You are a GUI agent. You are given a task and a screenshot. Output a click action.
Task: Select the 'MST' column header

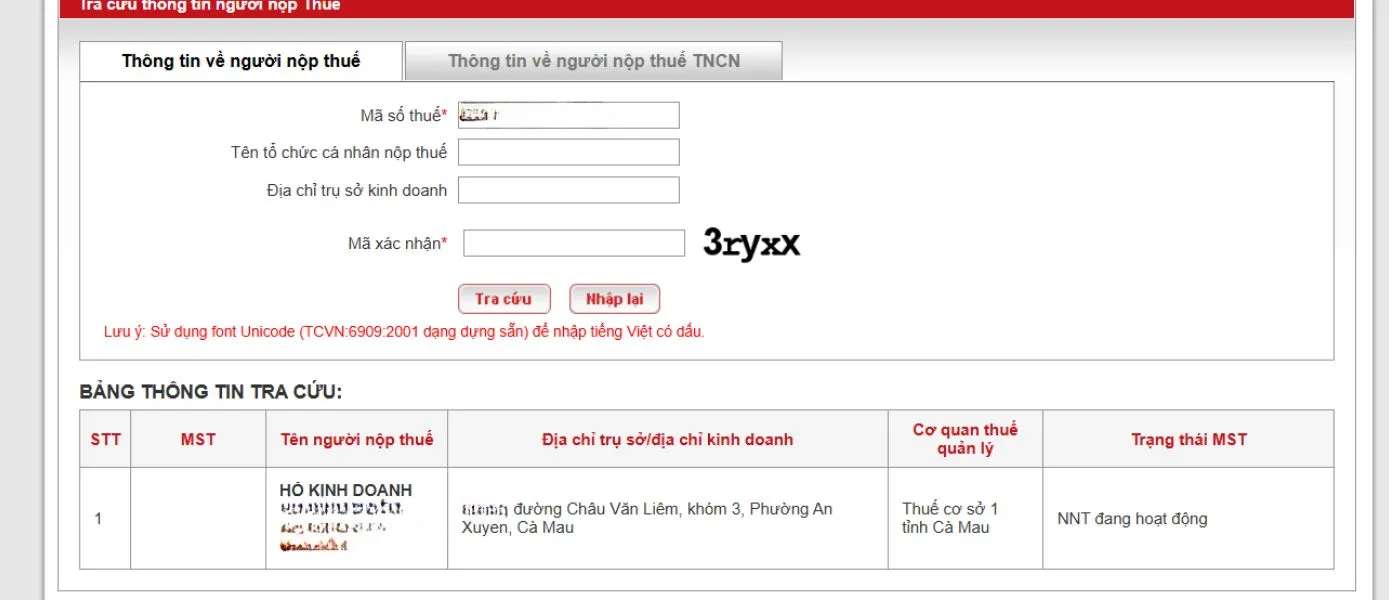pyautogui.click(x=198, y=439)
